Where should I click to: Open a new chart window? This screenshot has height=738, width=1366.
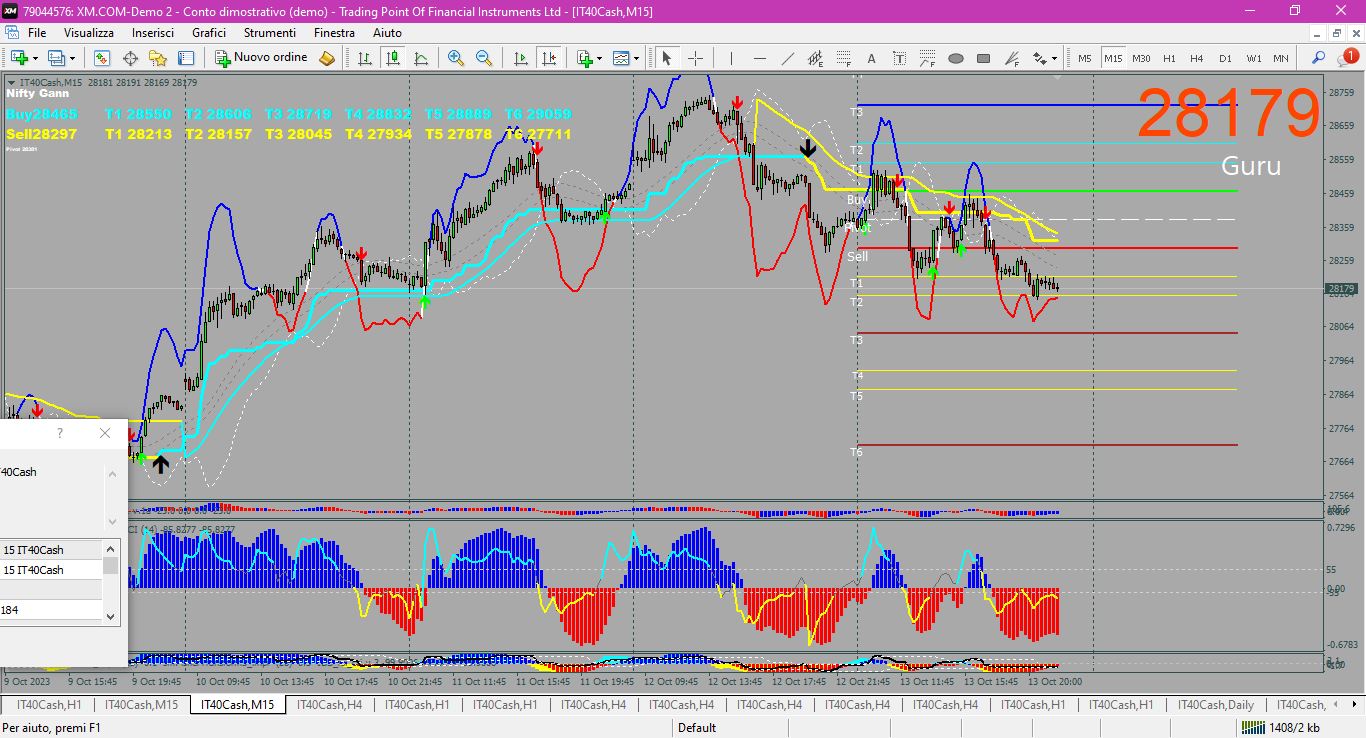click(x=19, y=58)
